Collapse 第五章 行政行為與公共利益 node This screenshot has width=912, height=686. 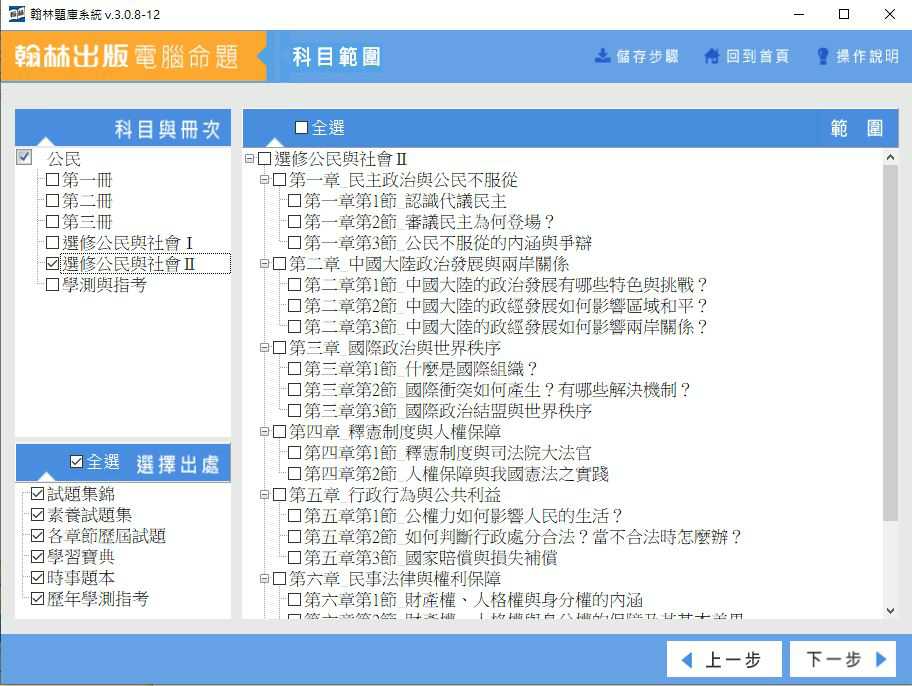[264, 495]
